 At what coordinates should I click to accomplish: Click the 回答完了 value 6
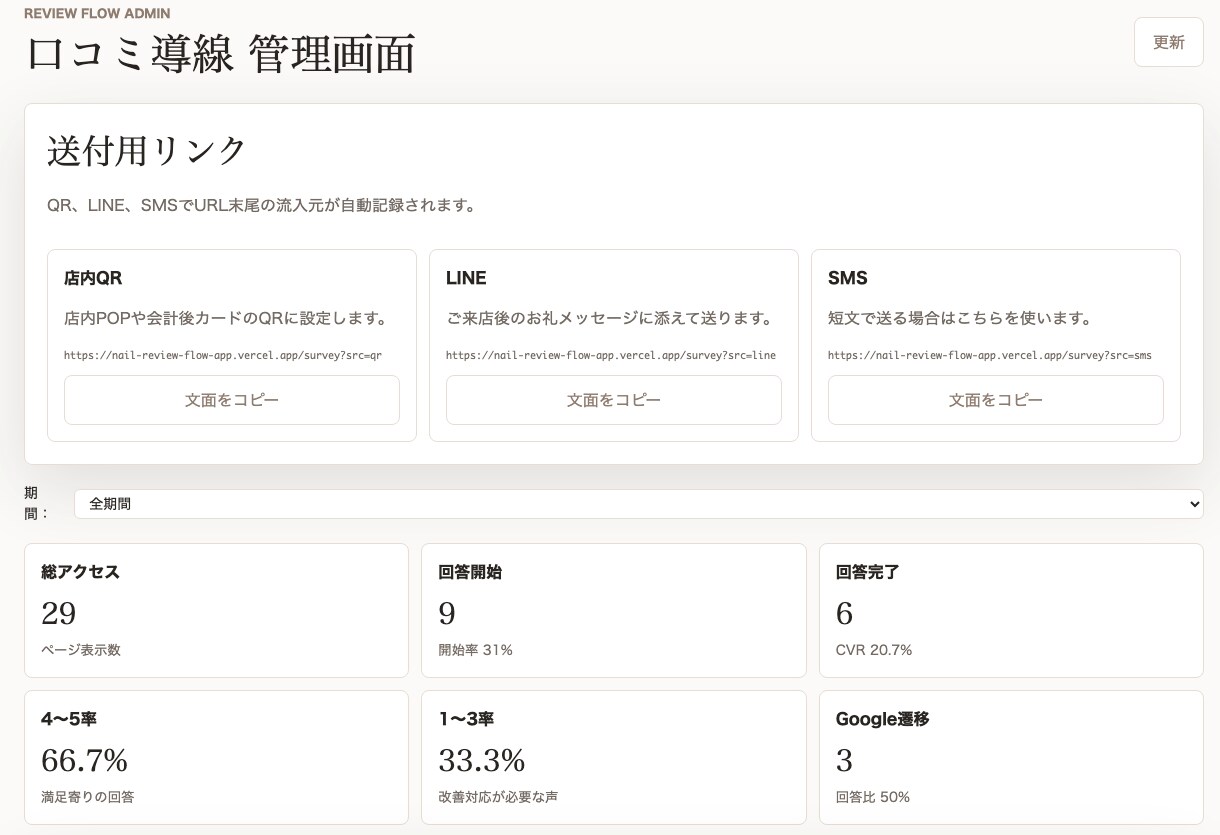tap(844, 613)
